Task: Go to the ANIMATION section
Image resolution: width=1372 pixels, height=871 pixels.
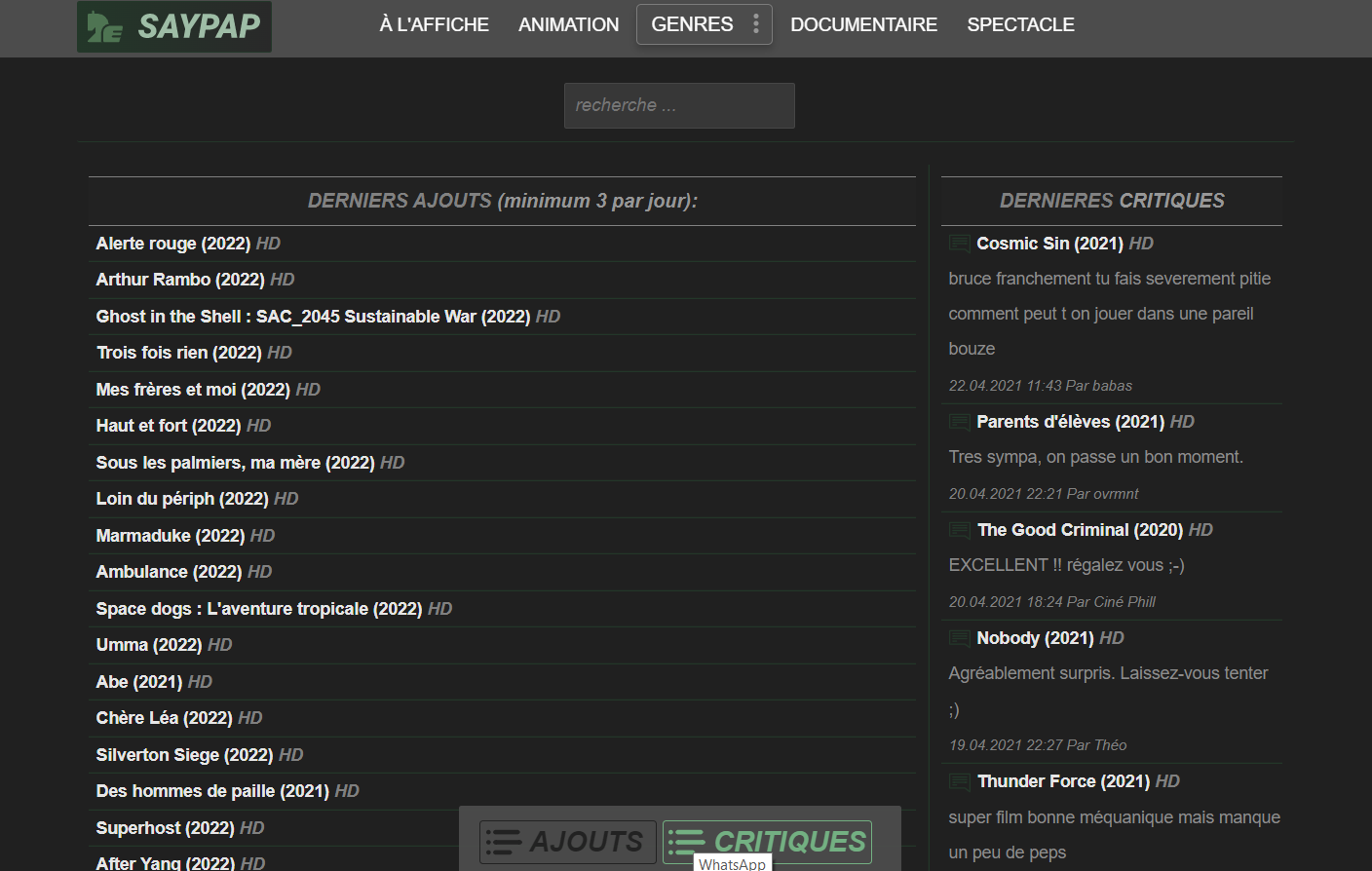Action: 569,24
